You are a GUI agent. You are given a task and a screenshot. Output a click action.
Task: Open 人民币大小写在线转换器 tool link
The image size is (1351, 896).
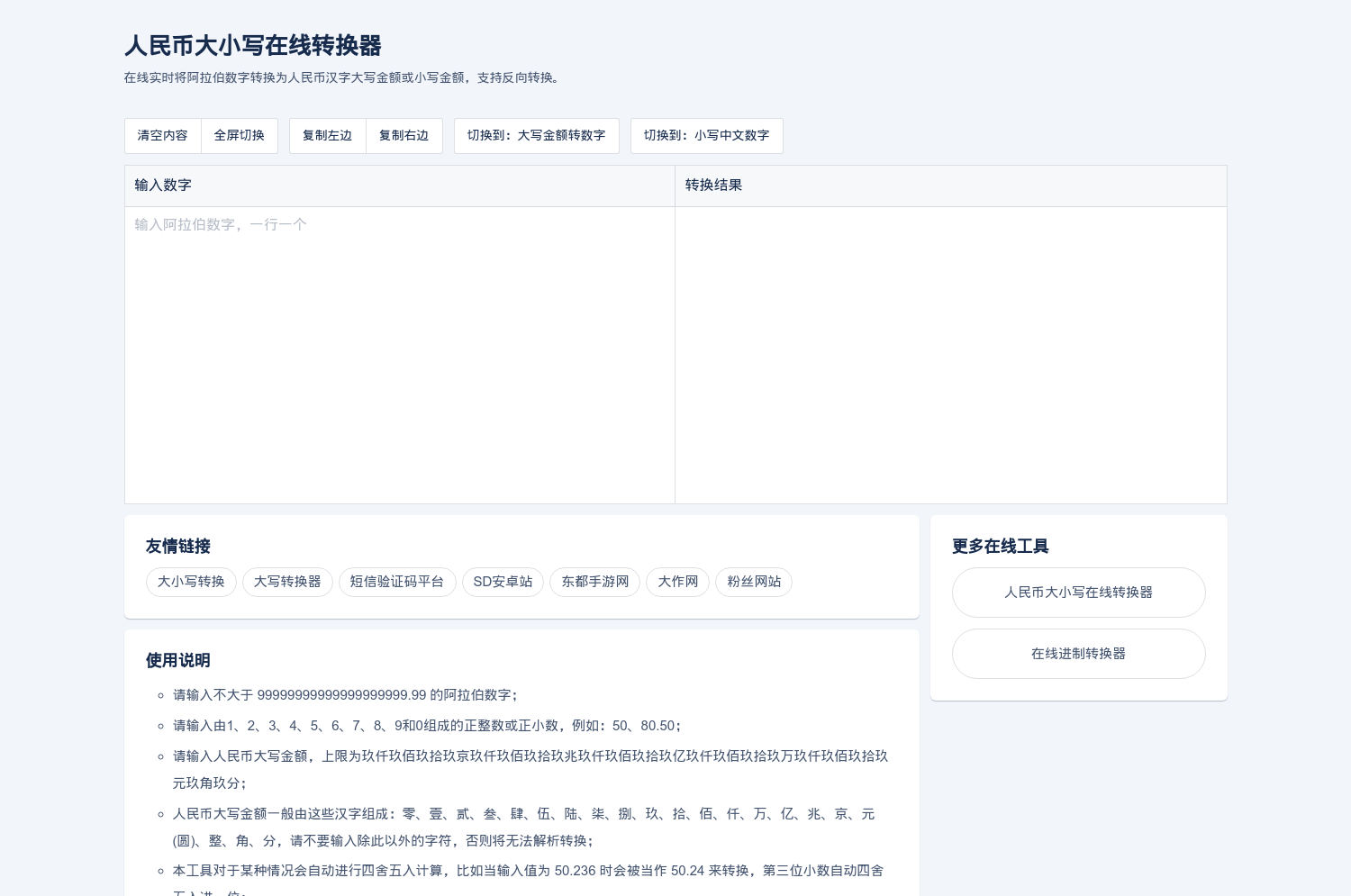(1079, 593)
